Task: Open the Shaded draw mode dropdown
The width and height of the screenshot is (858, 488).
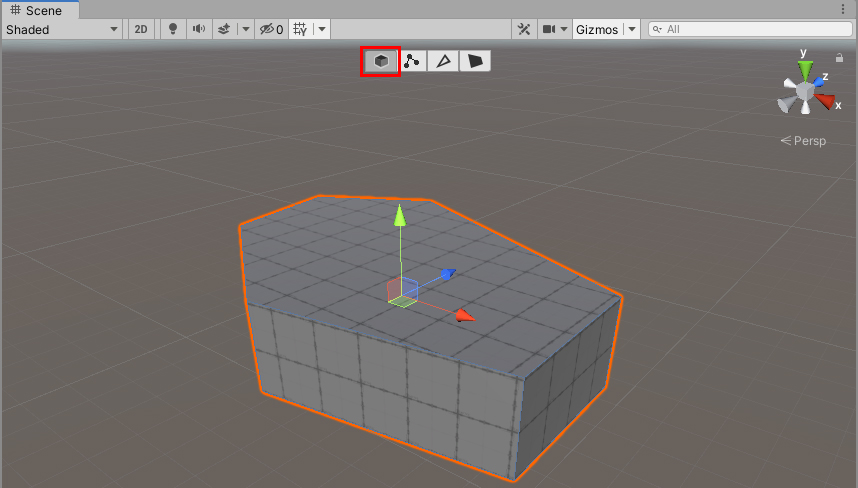Action: 62,30
